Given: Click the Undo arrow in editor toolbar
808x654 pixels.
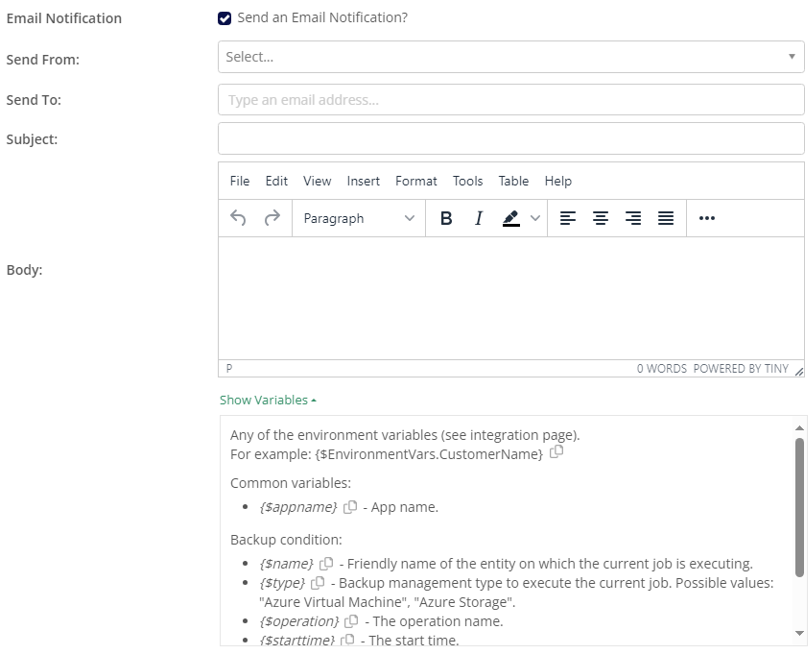Looking at the screenshot, I should pyautogui.click(x=238, y=218).
